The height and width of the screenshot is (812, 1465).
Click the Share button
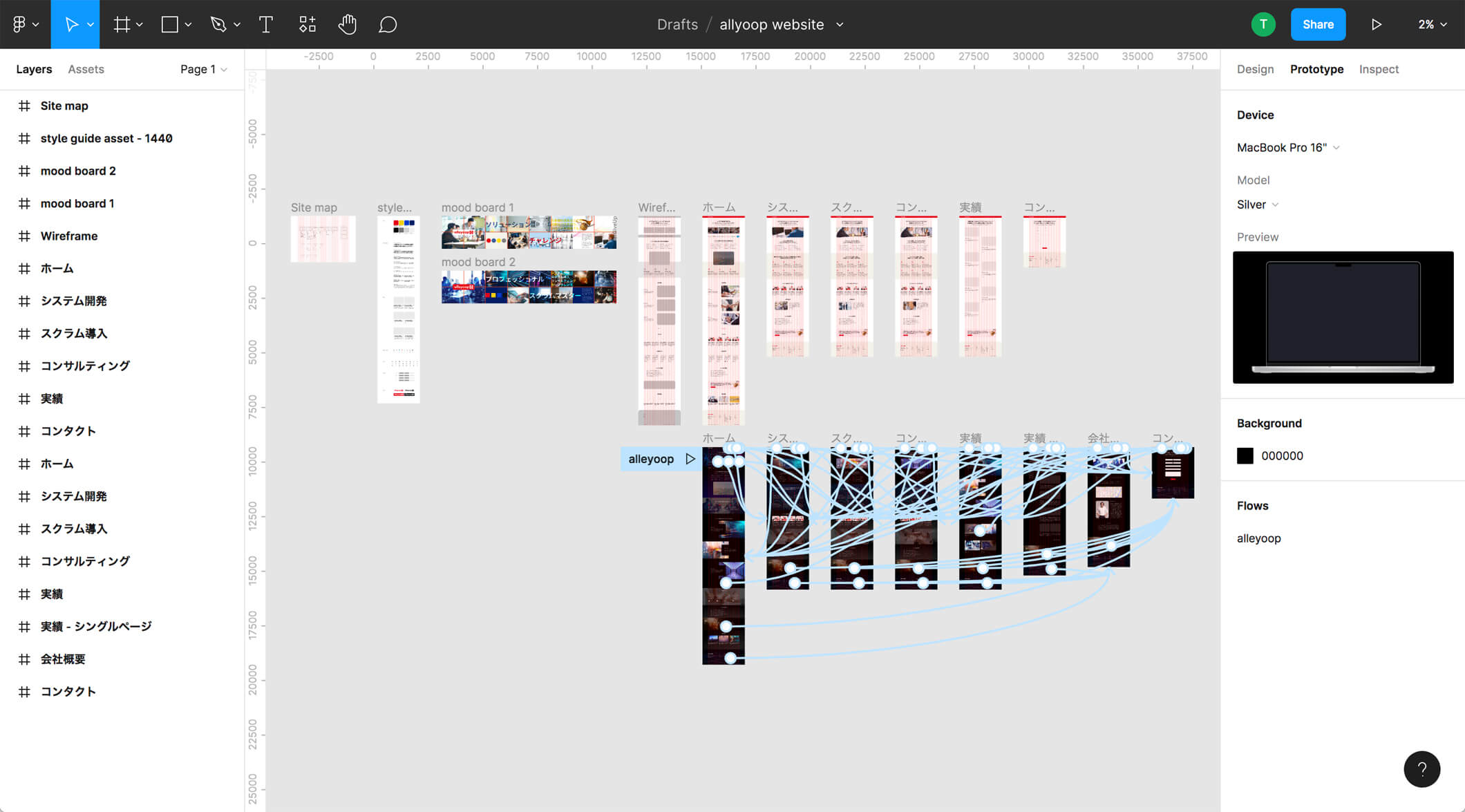(x=1318, y=24)
